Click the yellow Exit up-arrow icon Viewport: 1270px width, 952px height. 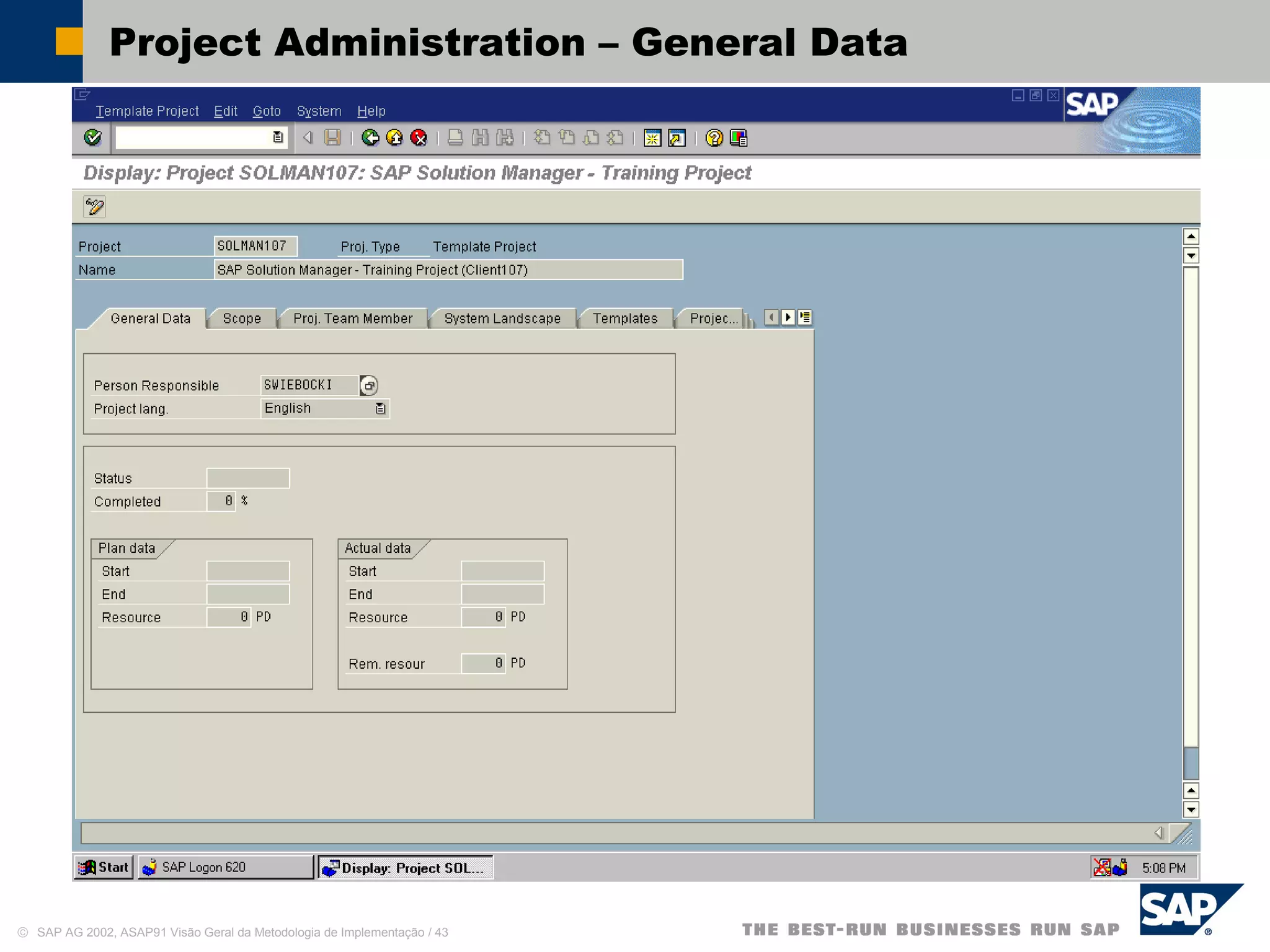pyautogui.click(x=394, y=137)
